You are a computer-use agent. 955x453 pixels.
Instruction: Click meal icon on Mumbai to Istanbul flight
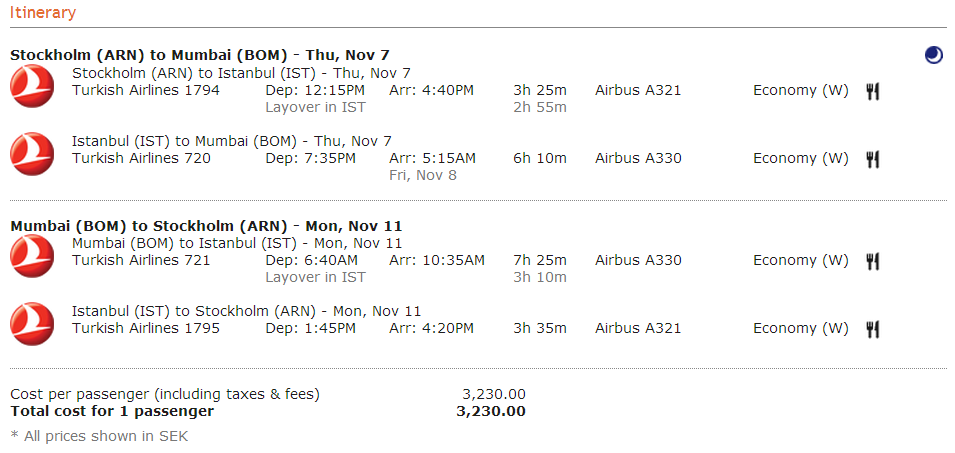873,261
